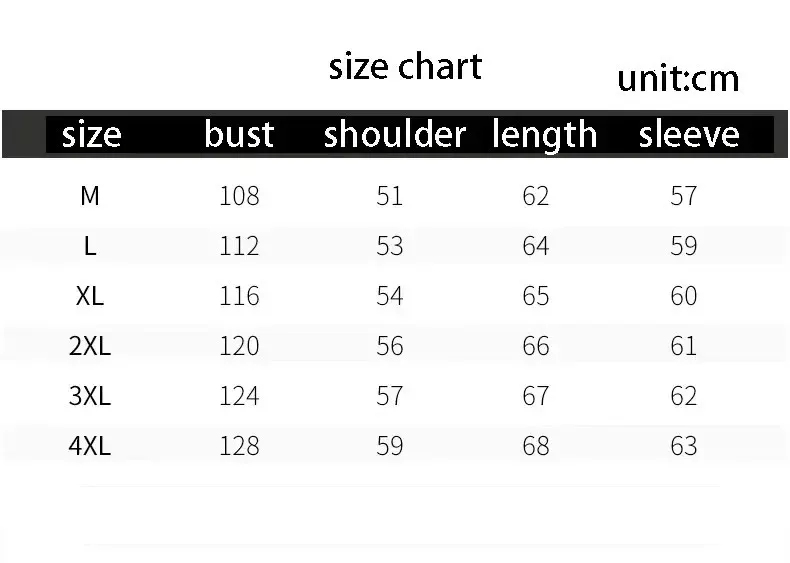This screenshot has height=563, width=790.
Task: Click sleeve value 61 for size 2XL
Action: click(x=683, y=346)
